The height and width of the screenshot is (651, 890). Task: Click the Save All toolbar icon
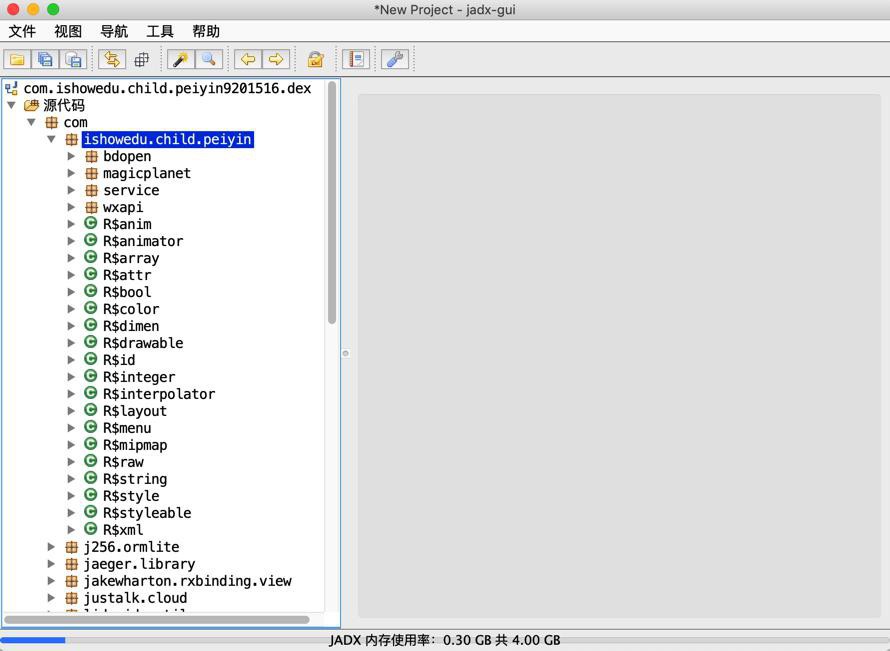click(45, 59)
